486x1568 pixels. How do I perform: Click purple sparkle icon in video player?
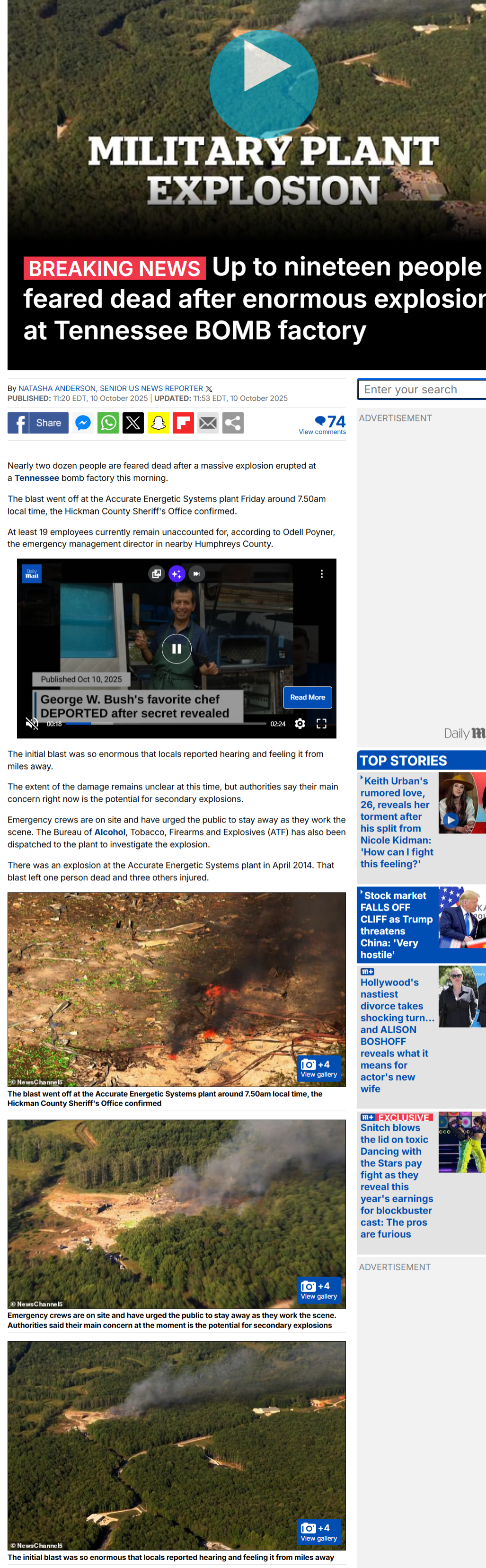click(x=177, y=574)
